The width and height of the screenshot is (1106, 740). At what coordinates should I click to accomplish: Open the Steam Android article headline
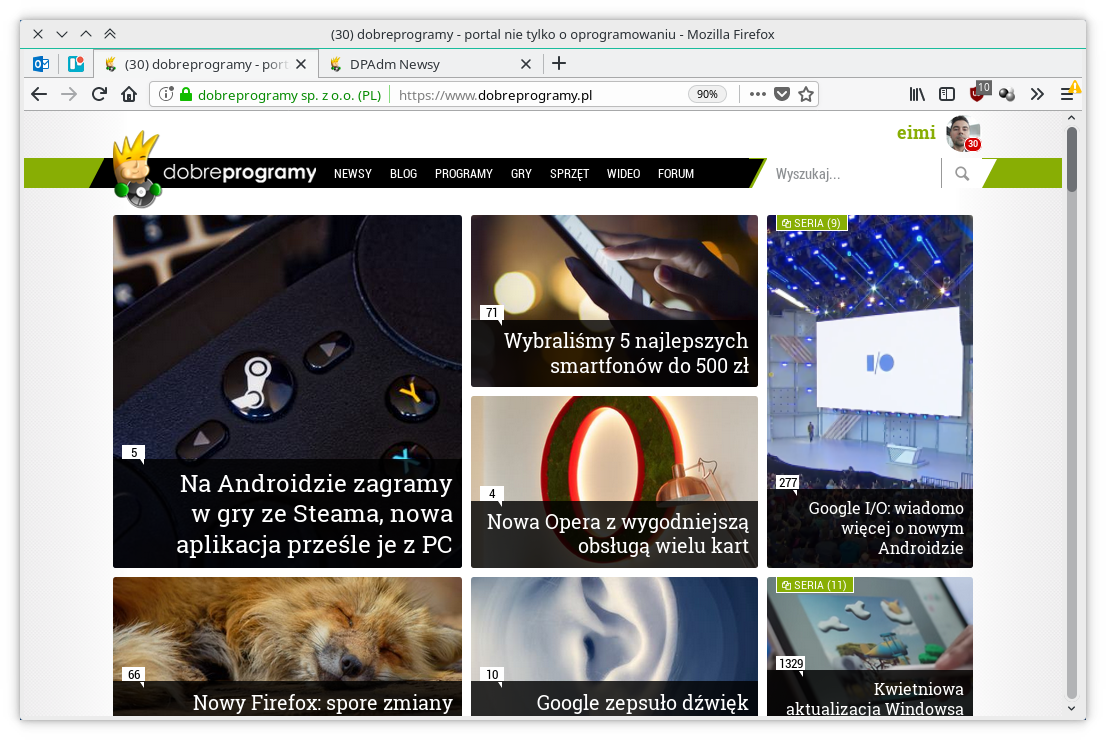click(x=315, y=514)
